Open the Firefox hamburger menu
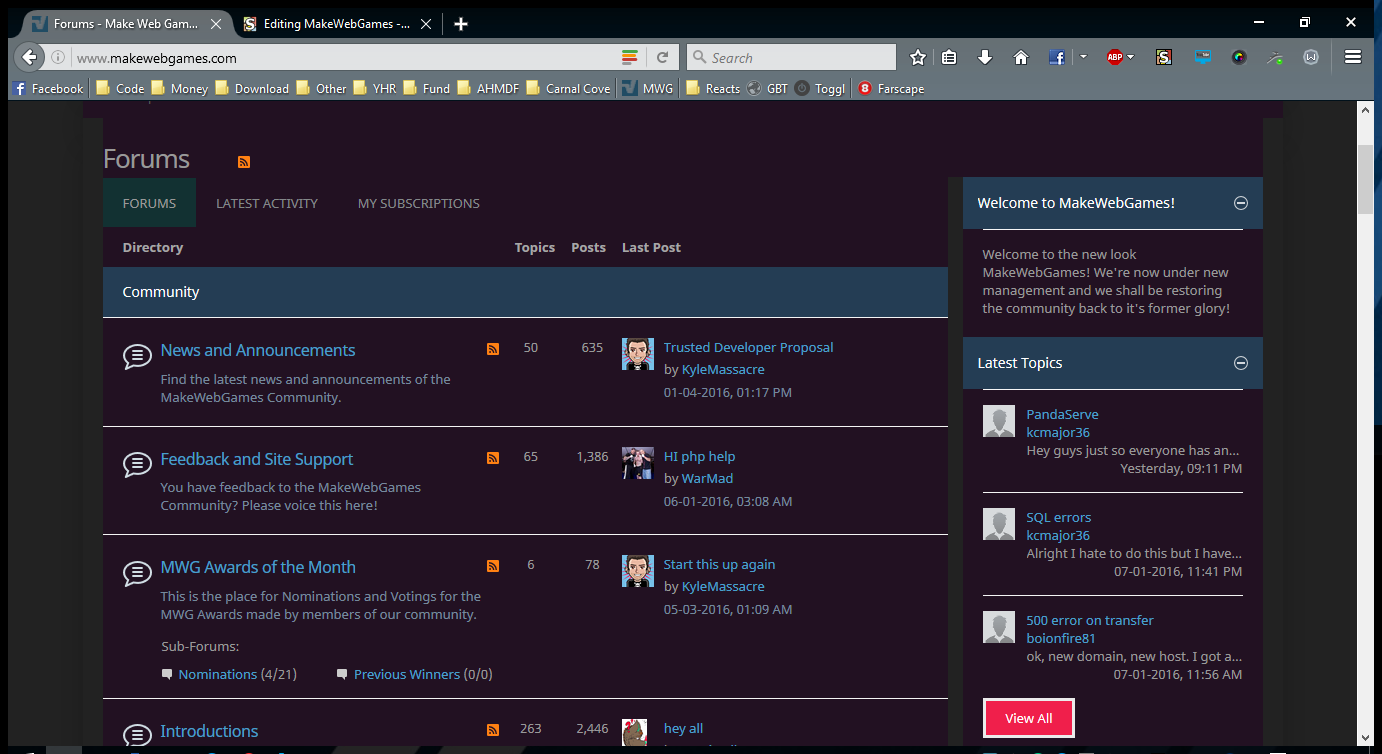This screenshot has width=1382, height=754. coord(1352,57)
